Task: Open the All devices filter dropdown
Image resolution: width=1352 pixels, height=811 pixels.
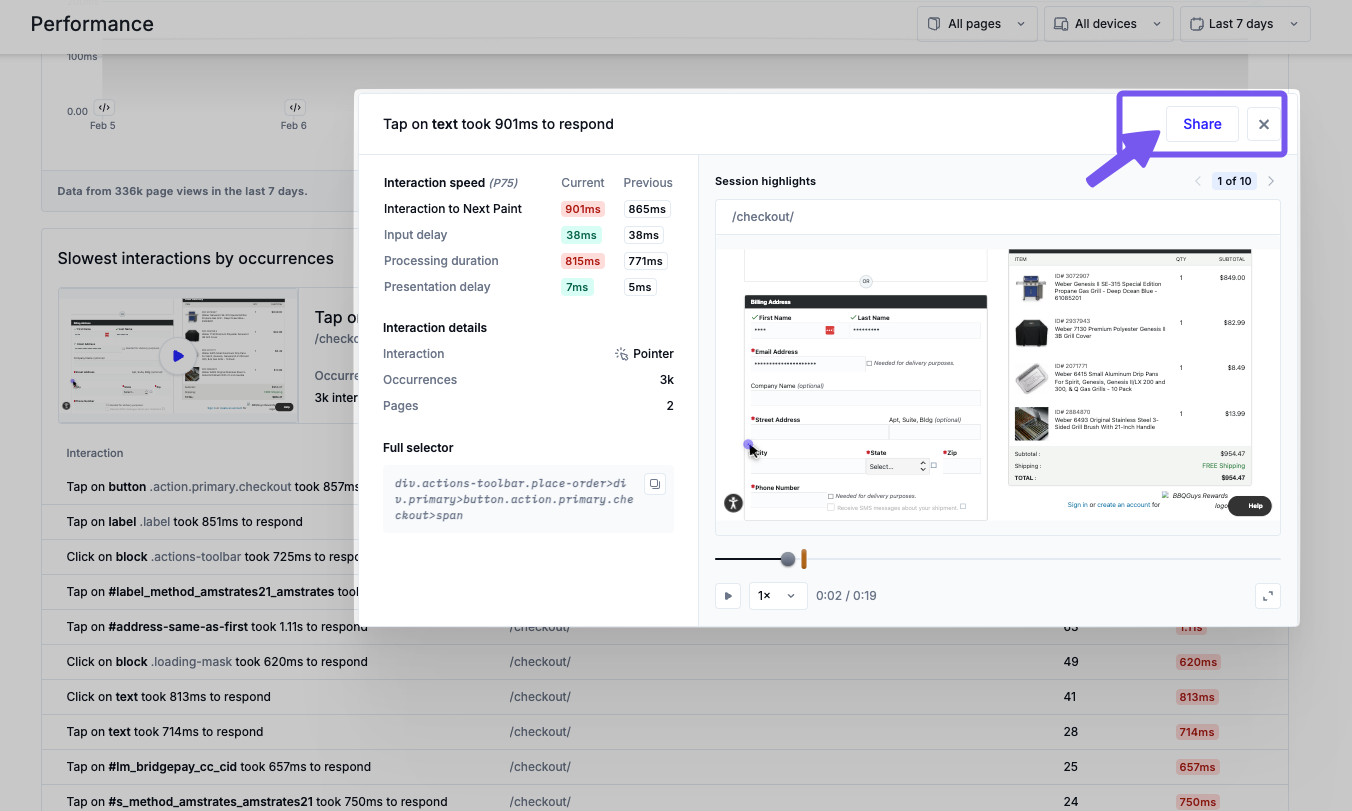Action: (1108, 24)
